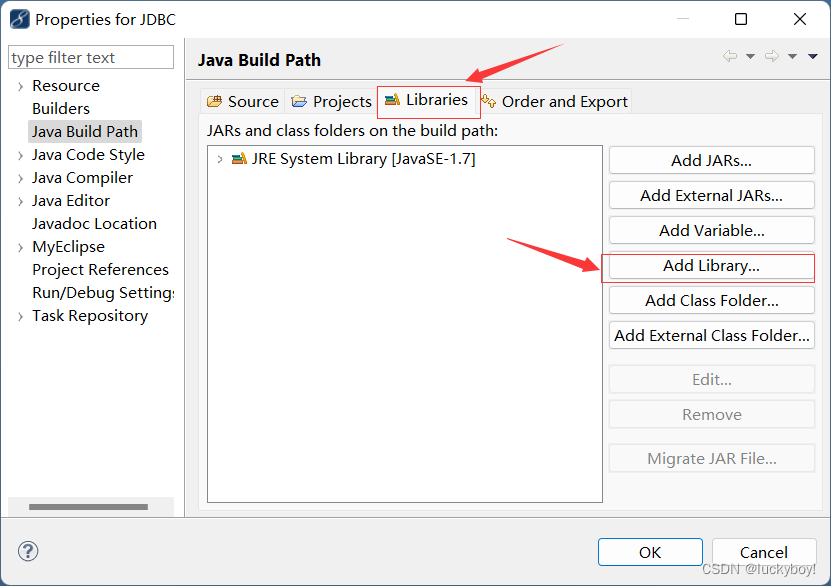The image size is (831, 586).
Task: Select Java Build Path tree item
Action: click(85, 131)
